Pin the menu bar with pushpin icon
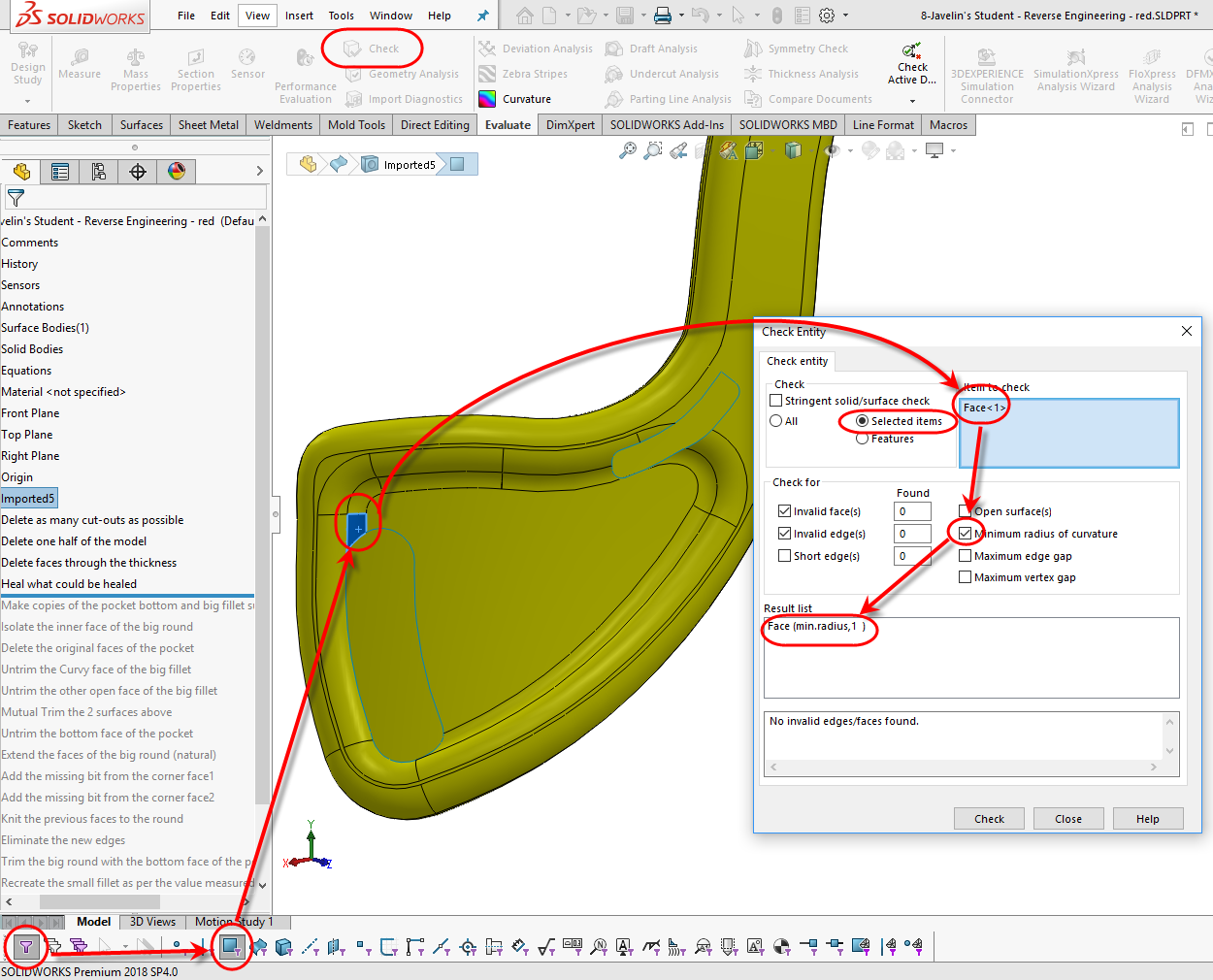1213x980 pixels. [482, 16]
